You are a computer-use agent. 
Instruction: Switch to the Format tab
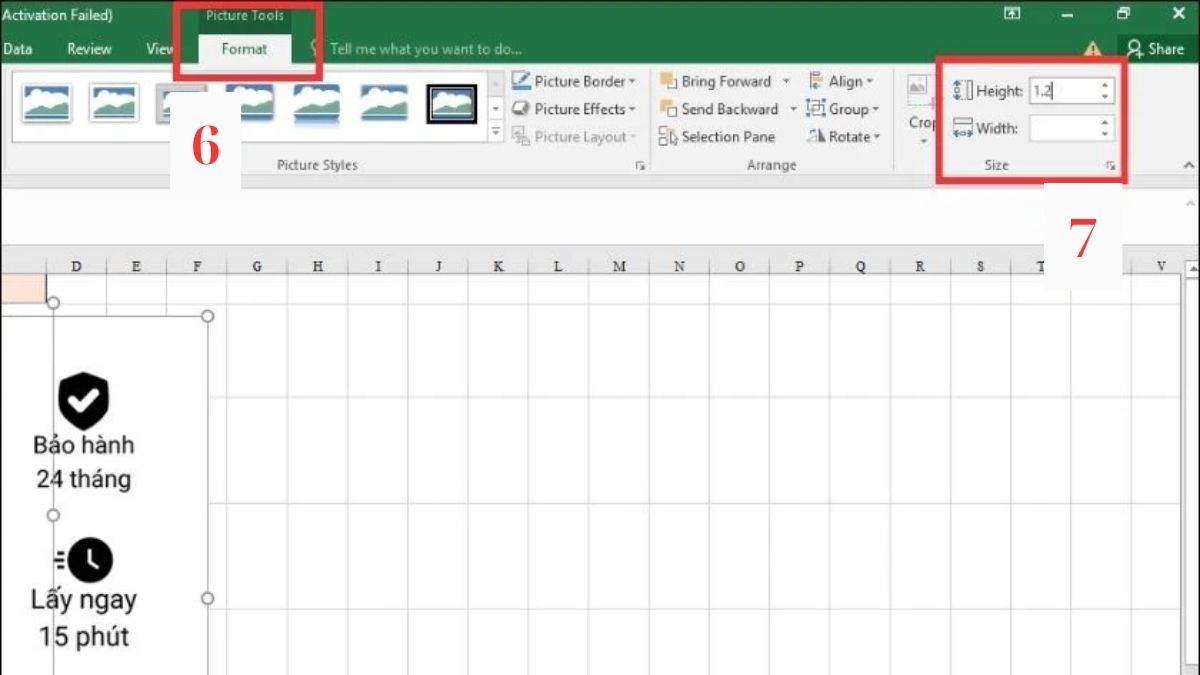pos(245,48)
